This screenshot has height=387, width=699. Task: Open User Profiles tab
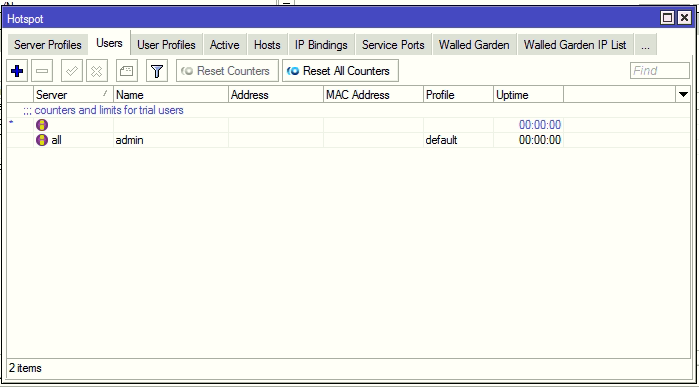(x=166, y=45)
